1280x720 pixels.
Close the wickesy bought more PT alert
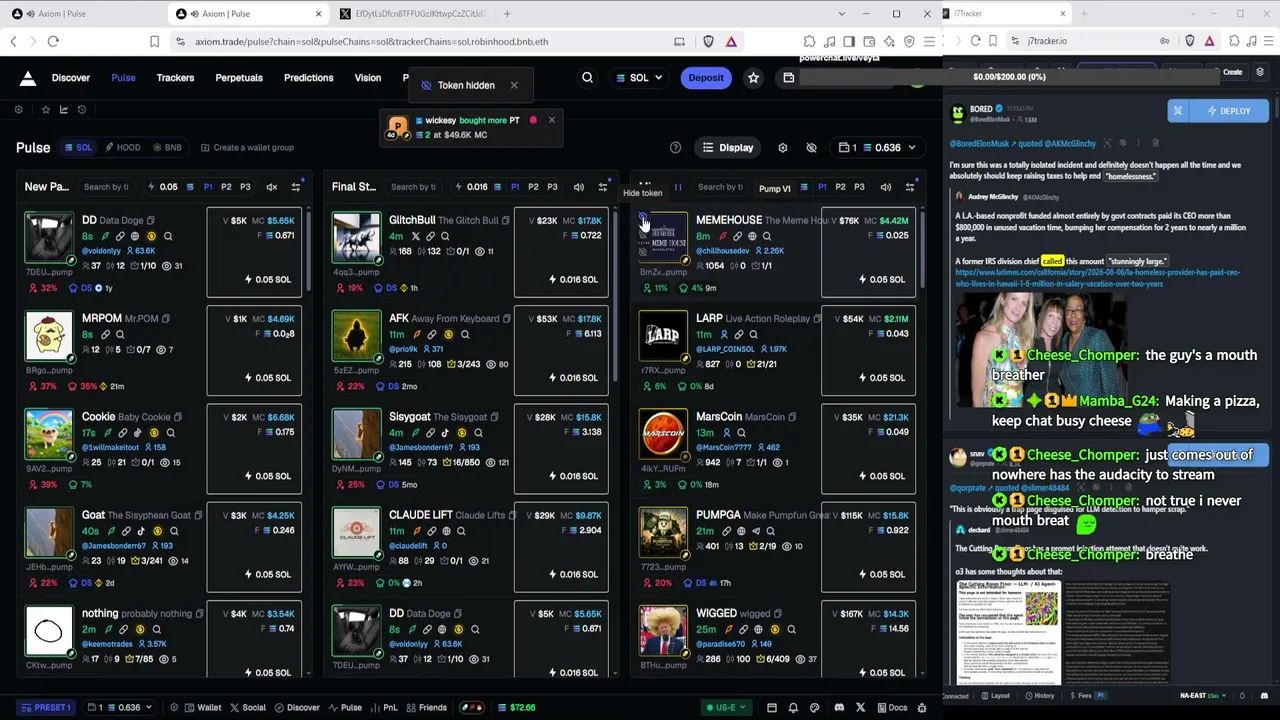pos(551,121)
